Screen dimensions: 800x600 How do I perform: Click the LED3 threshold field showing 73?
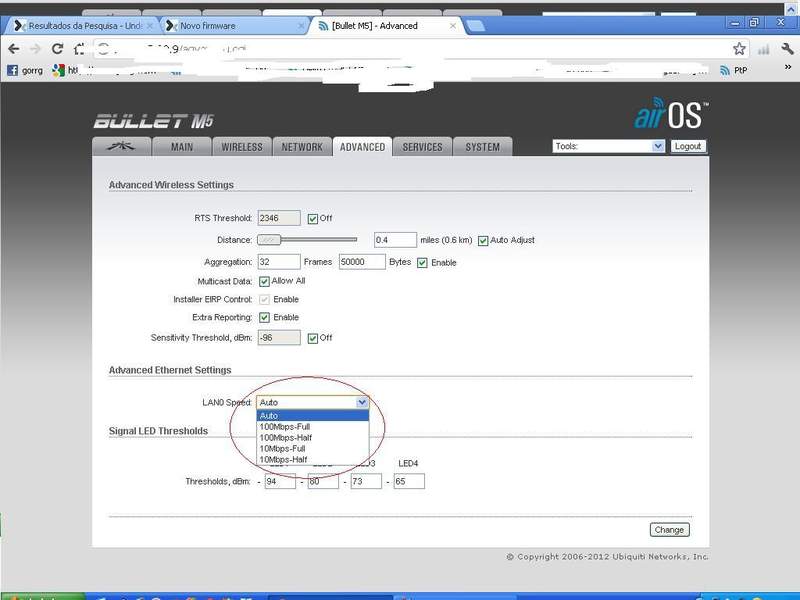point(366,481)
